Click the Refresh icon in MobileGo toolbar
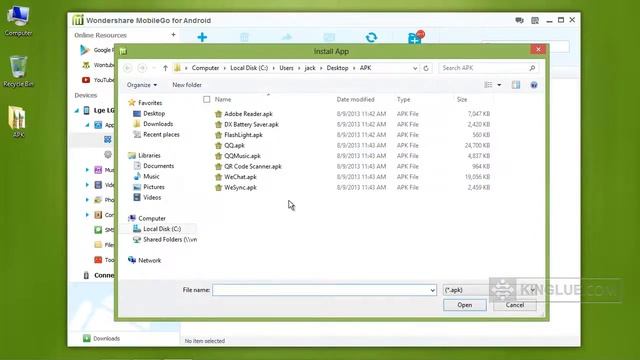Viewport: 640px width, 360px height. (x=371, y=37)
